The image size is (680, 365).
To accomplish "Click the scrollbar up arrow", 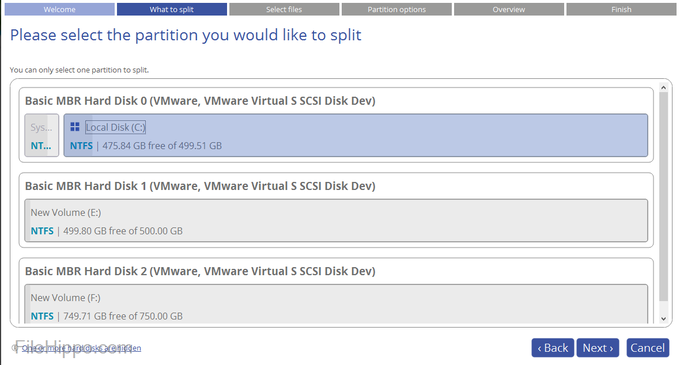I will point(663,88).
